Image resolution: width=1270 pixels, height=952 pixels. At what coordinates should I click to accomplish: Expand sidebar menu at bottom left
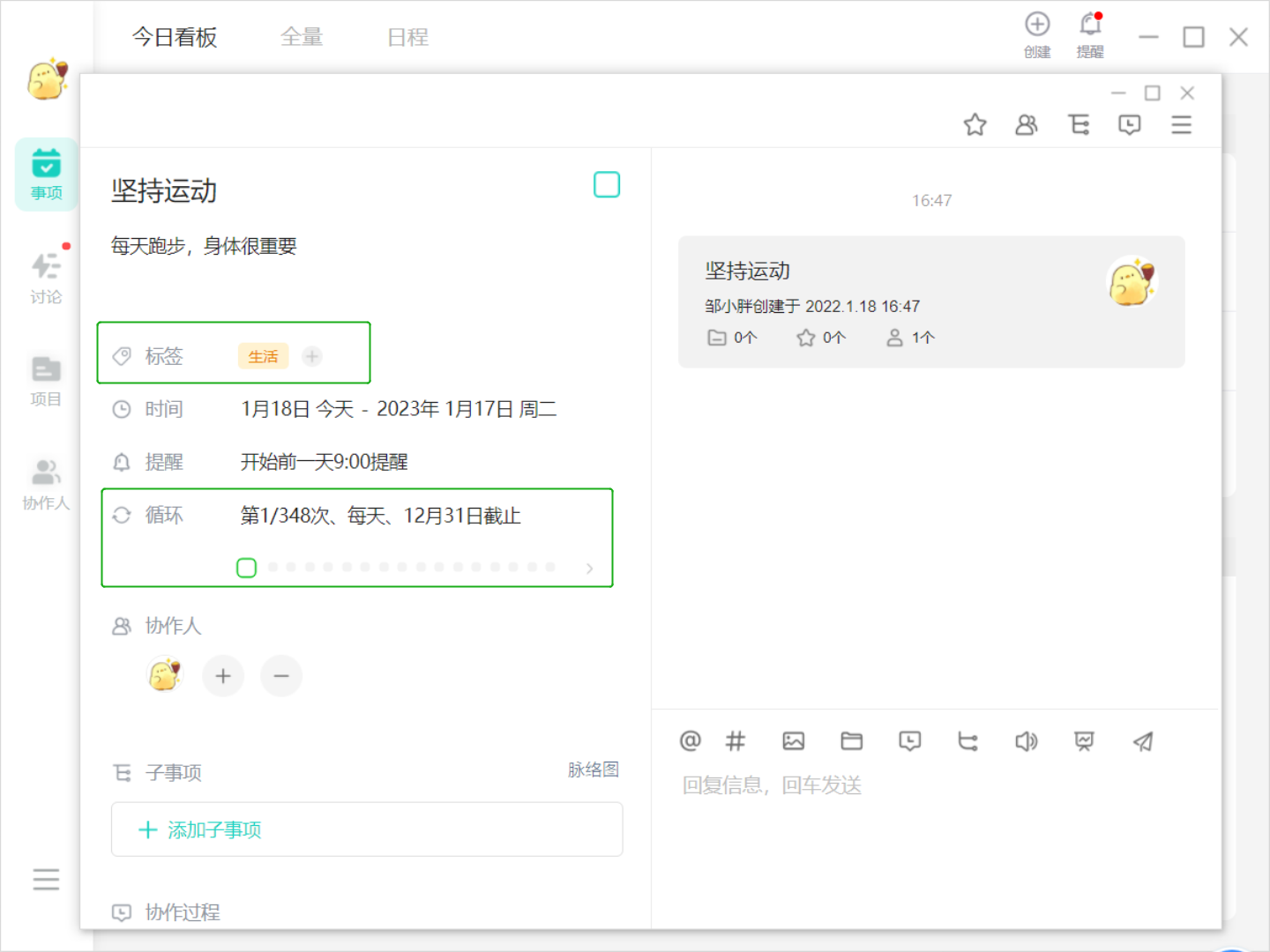(46, 879)
